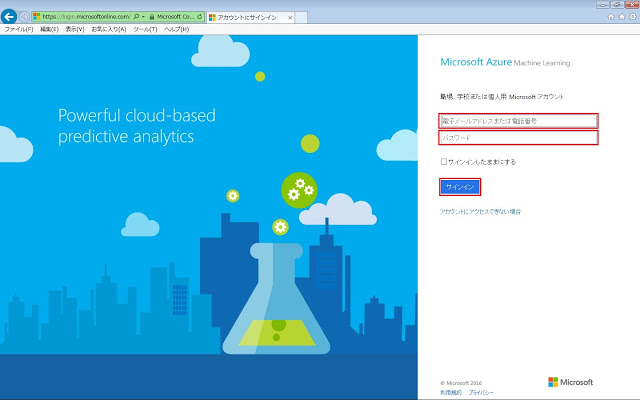Click the Powerful cloud-based predictive analytics headline

click(x=137, y=126)
